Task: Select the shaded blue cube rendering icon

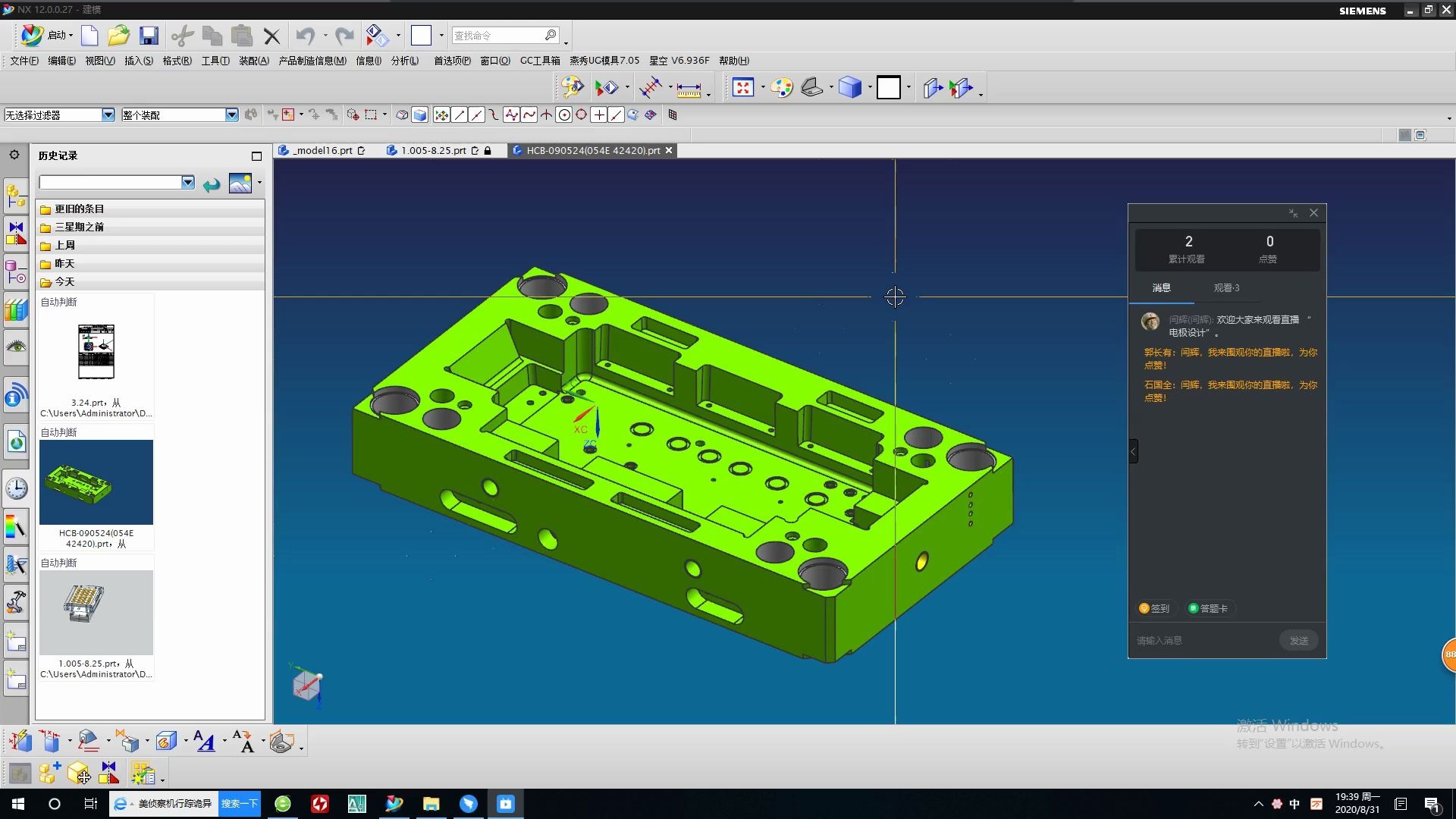Action: click(850, 88)
